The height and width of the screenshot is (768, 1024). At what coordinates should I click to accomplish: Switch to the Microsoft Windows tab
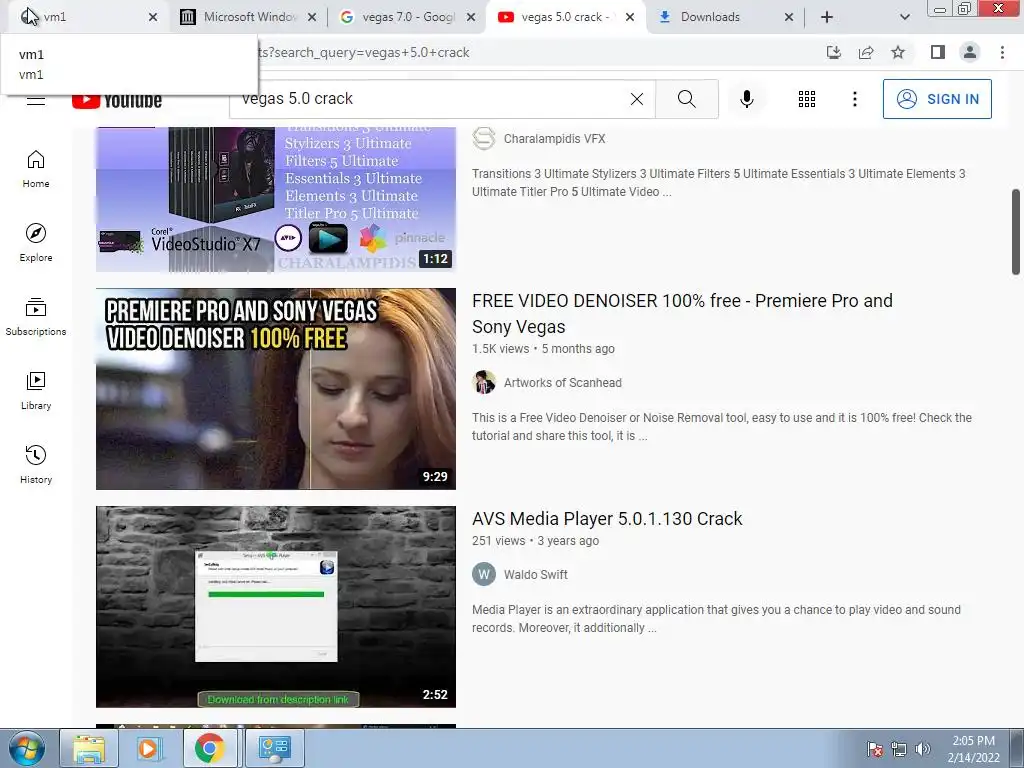point(249,17)
